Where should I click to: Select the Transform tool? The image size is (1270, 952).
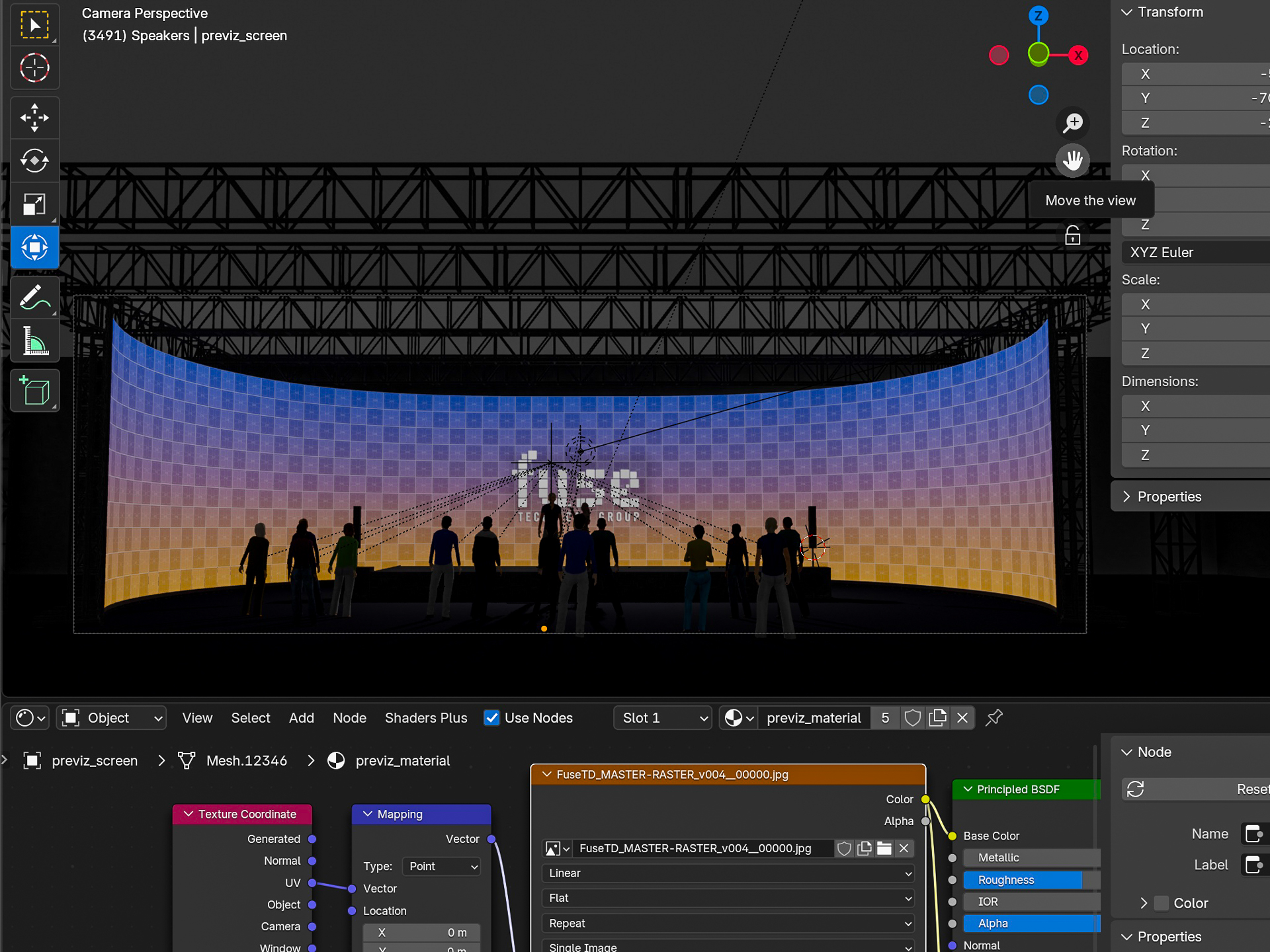tap(34, 247)
